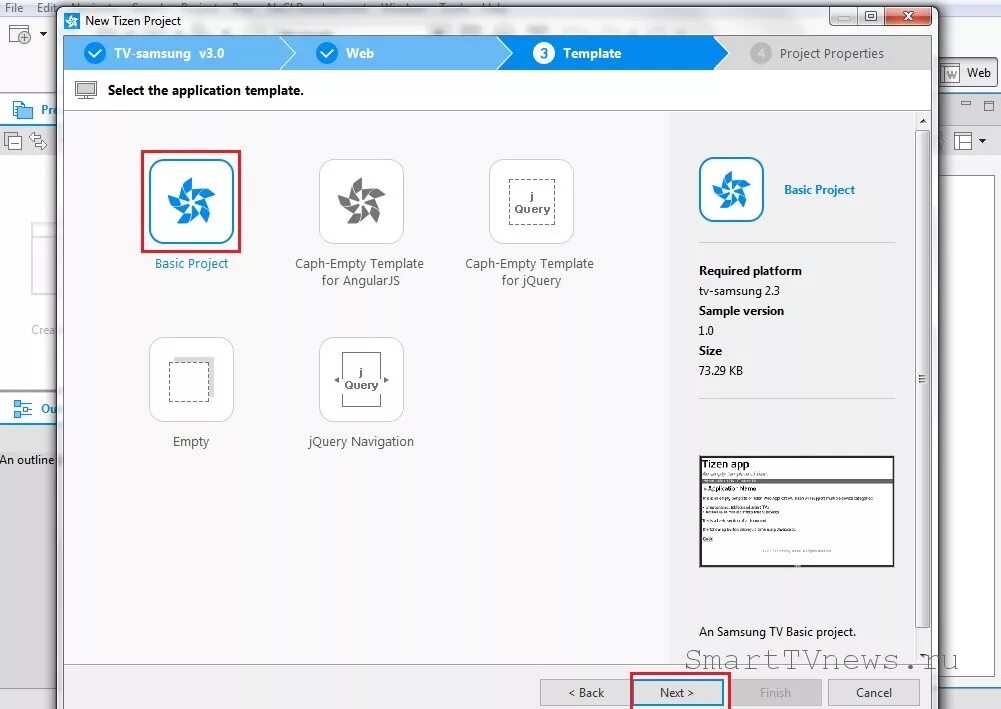Minimize the right panel in main window
Image resolution: width=1001 pixels, height=709 pixels.
(966, 104)
